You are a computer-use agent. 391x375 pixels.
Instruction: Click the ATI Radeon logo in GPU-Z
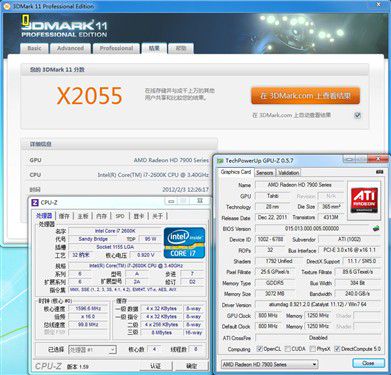click(x=364, y=200)
